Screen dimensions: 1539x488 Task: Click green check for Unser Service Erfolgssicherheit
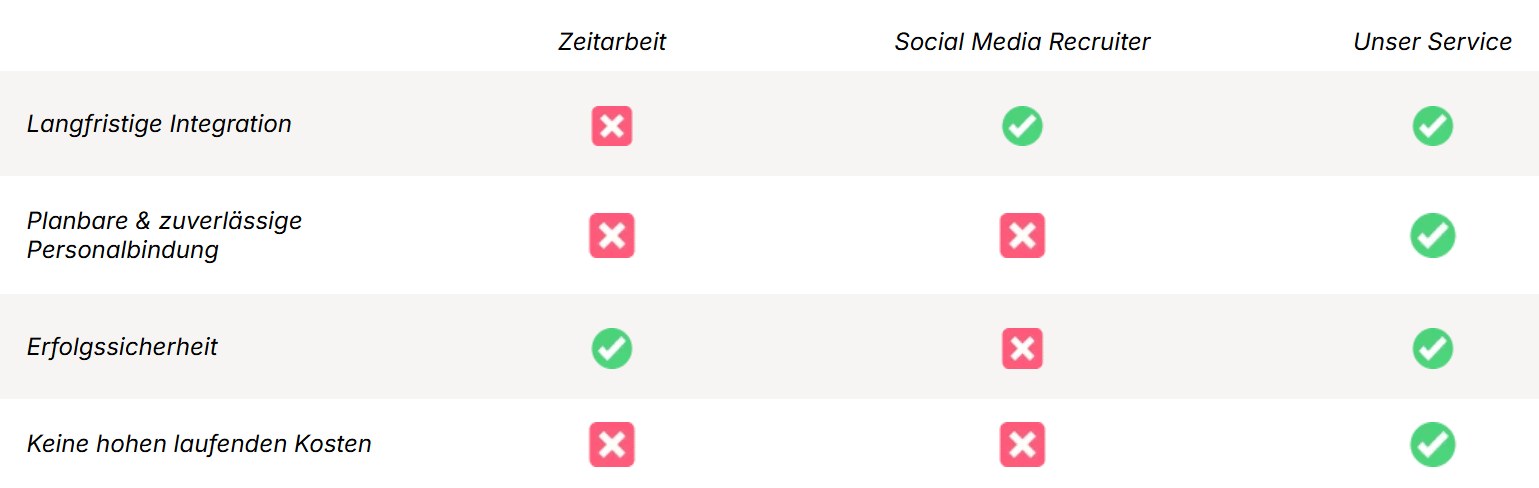pos(1432,349)
